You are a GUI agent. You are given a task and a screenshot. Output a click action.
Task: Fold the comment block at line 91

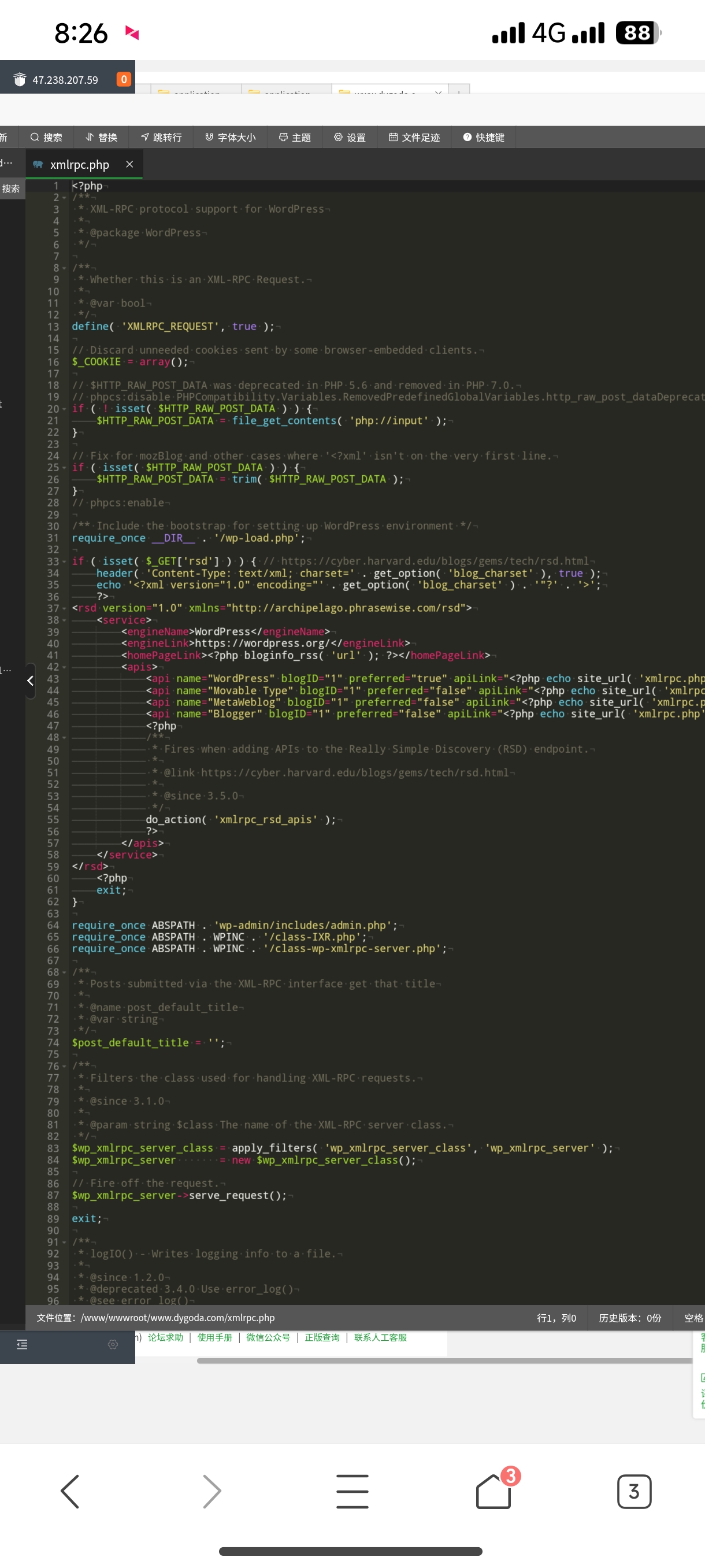[64, 1242]
